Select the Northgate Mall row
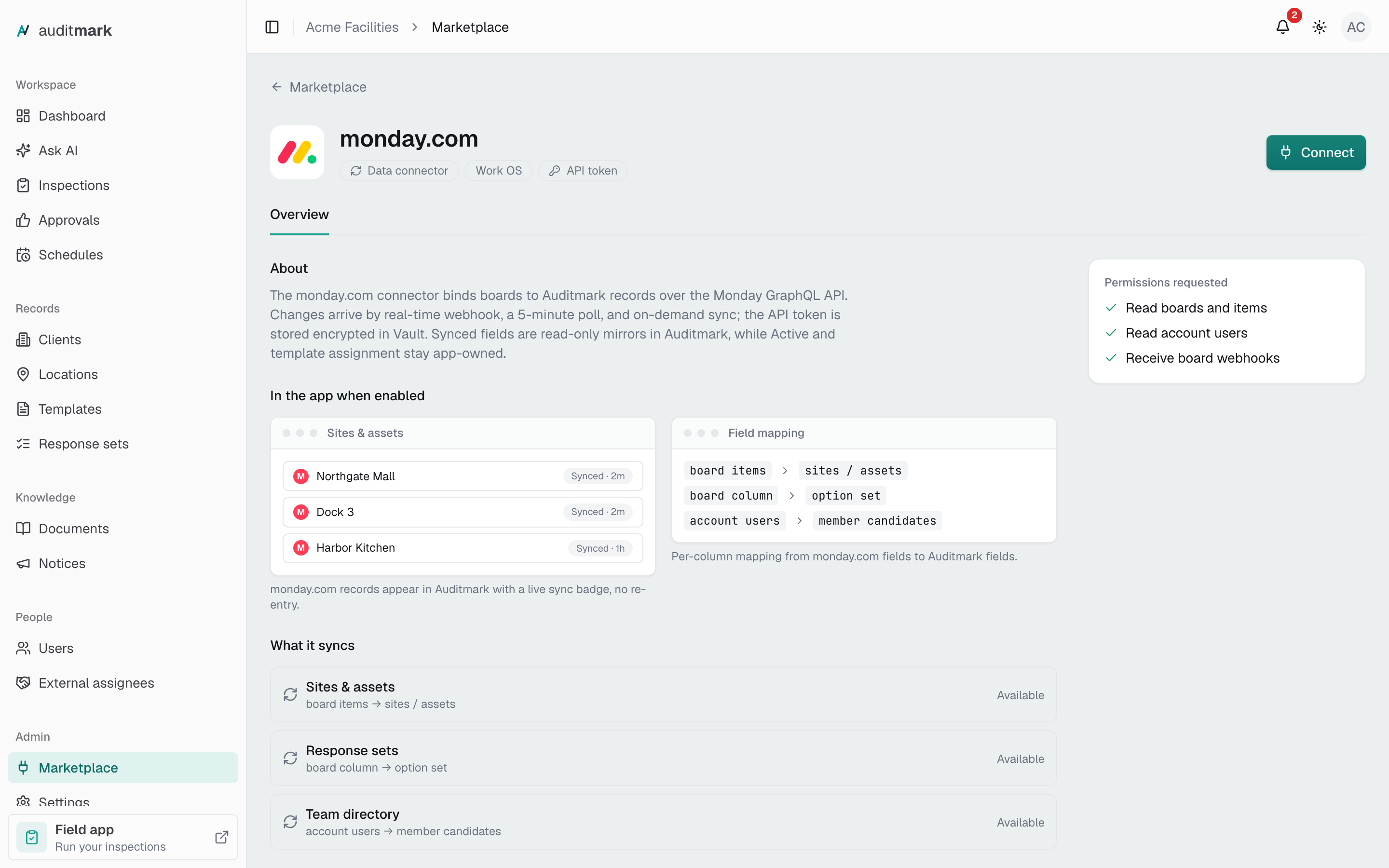 point(463,476)
